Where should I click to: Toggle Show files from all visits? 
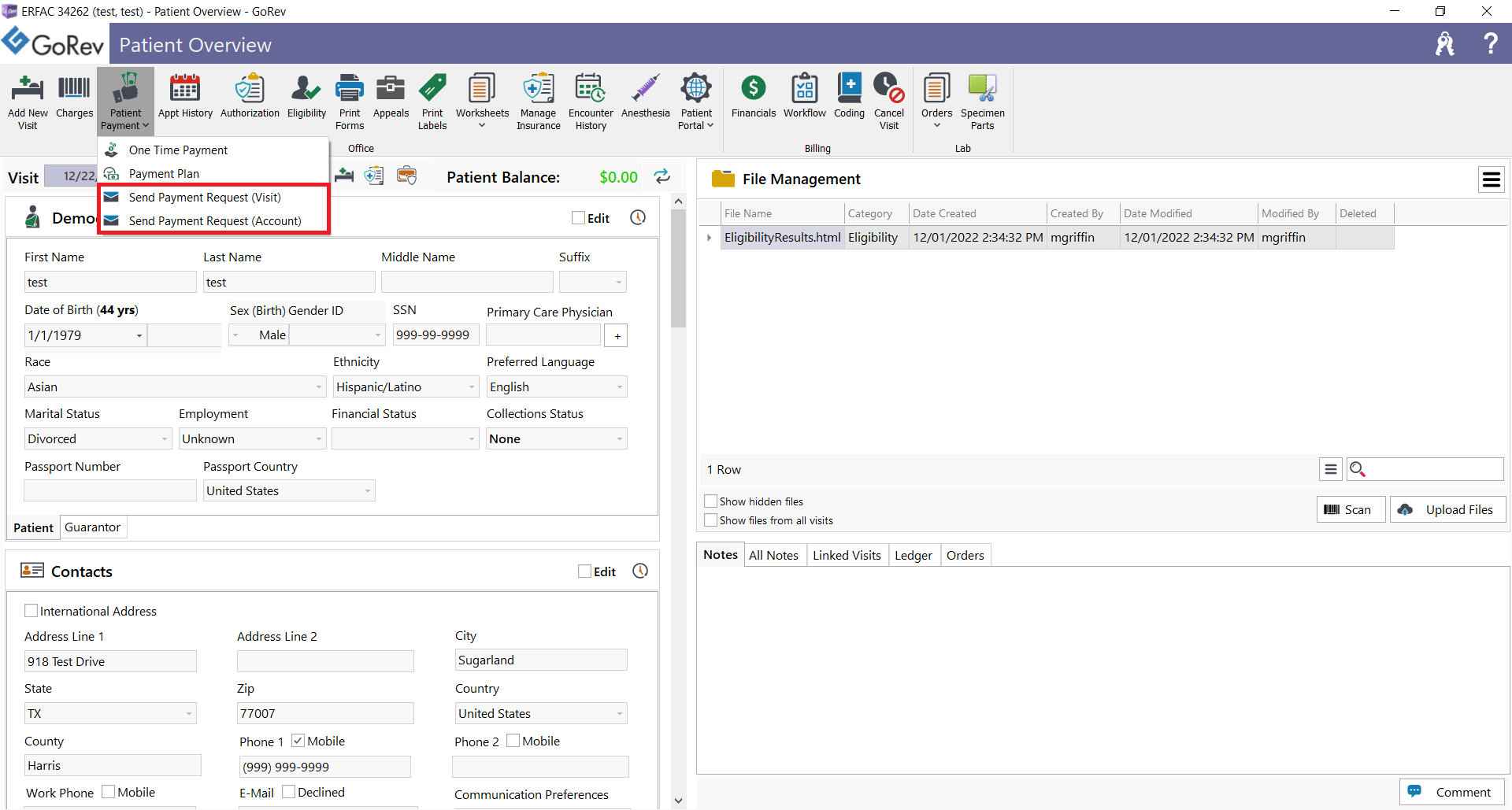(x=711, y=520)
